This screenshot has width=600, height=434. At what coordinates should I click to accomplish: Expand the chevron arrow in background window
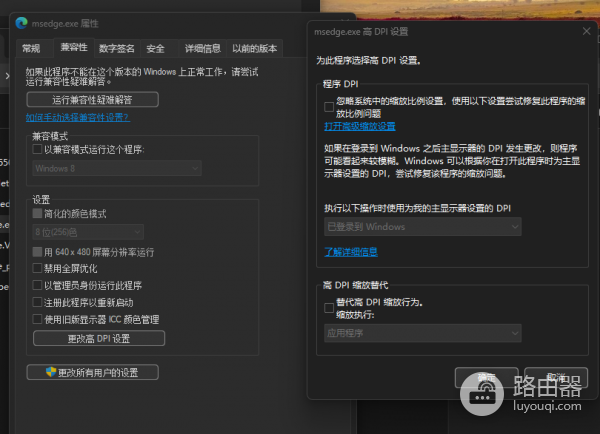coord(7,76)
